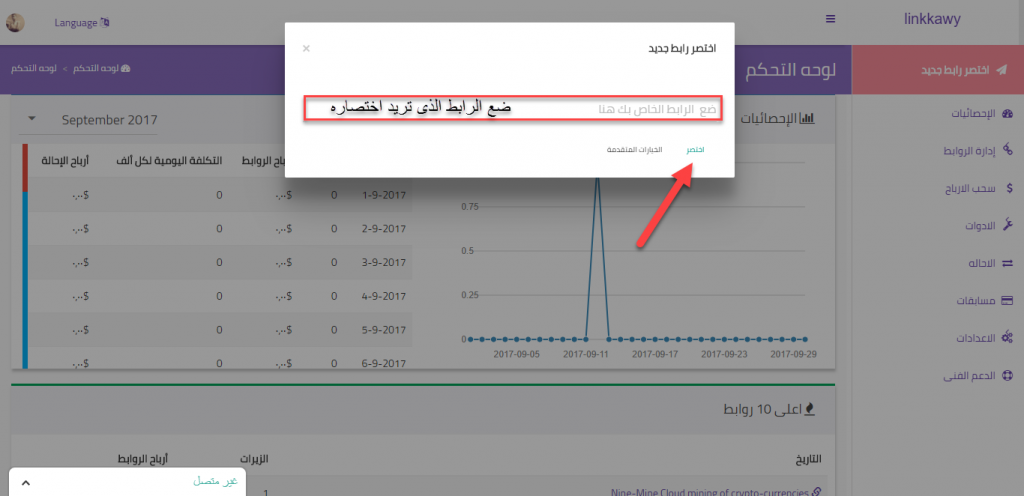Select the 1-9-2017 date cell
The height and width of the screenshot is (496, 1024).
pos(384,195)
